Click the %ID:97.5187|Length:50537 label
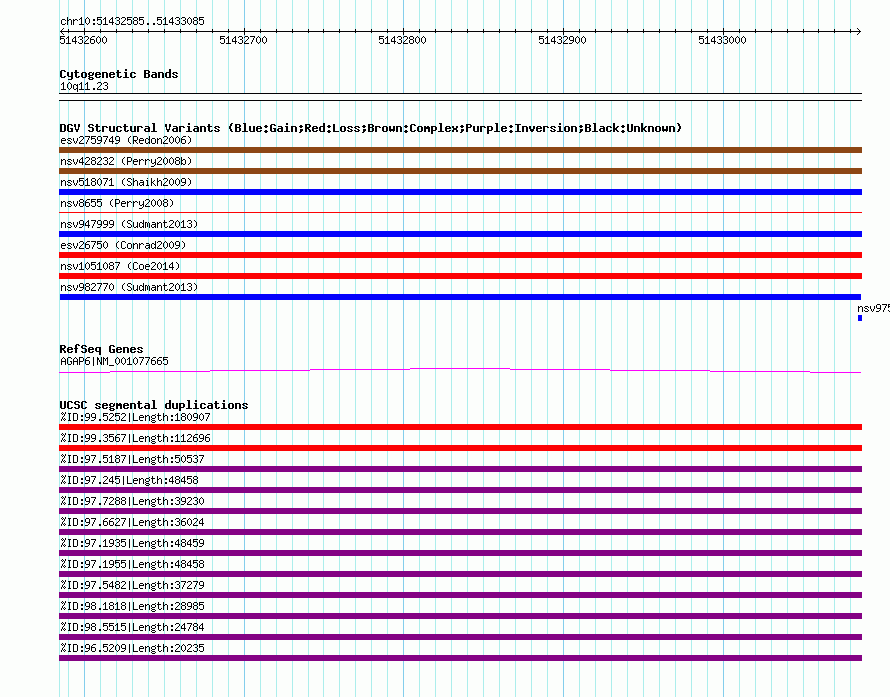 (x=132, y=459)
